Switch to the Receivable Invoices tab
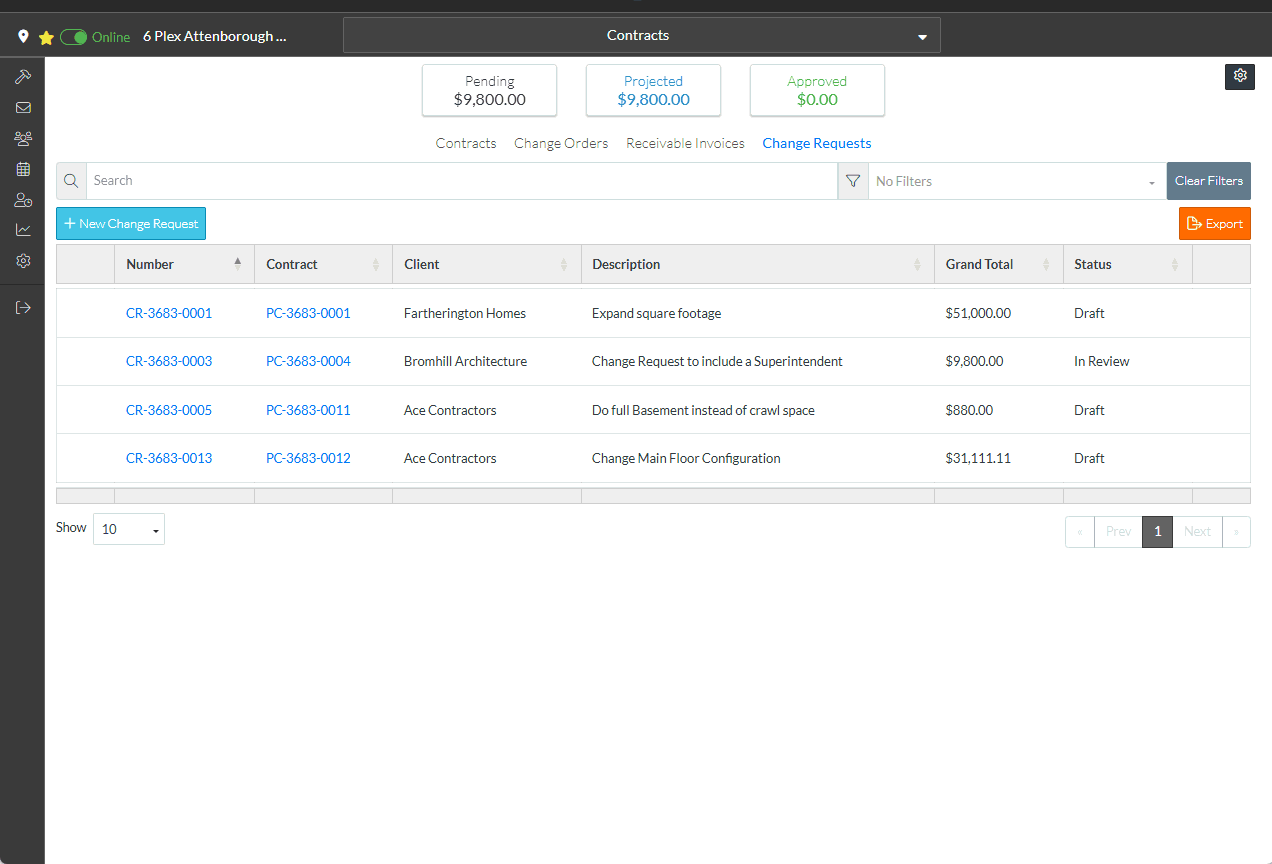 (x=685, y=143)
